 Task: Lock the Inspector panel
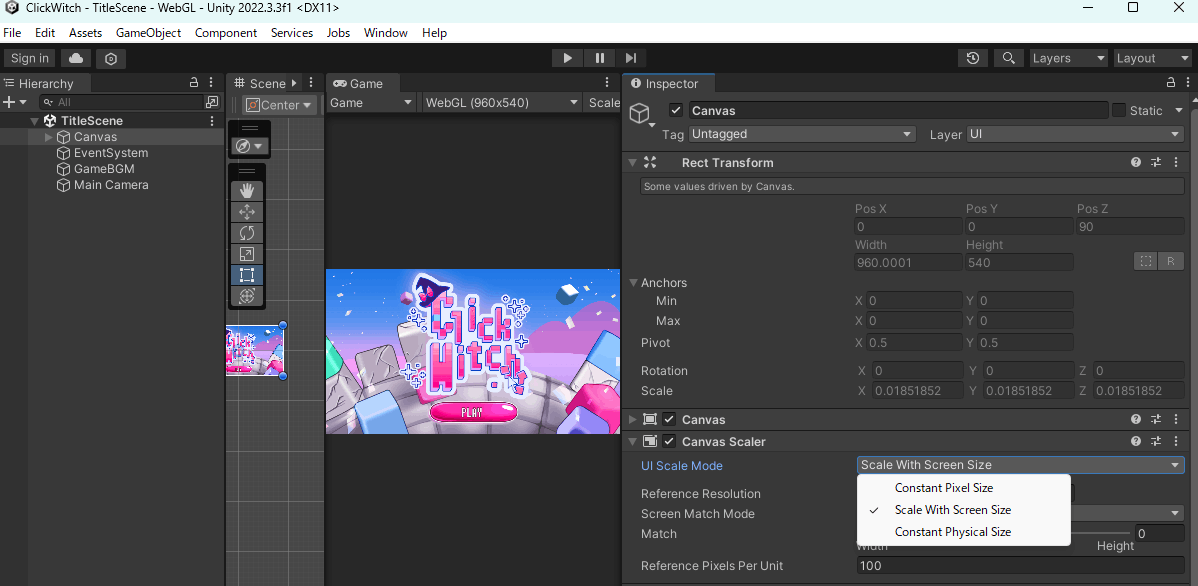(x=1170, y=83)
